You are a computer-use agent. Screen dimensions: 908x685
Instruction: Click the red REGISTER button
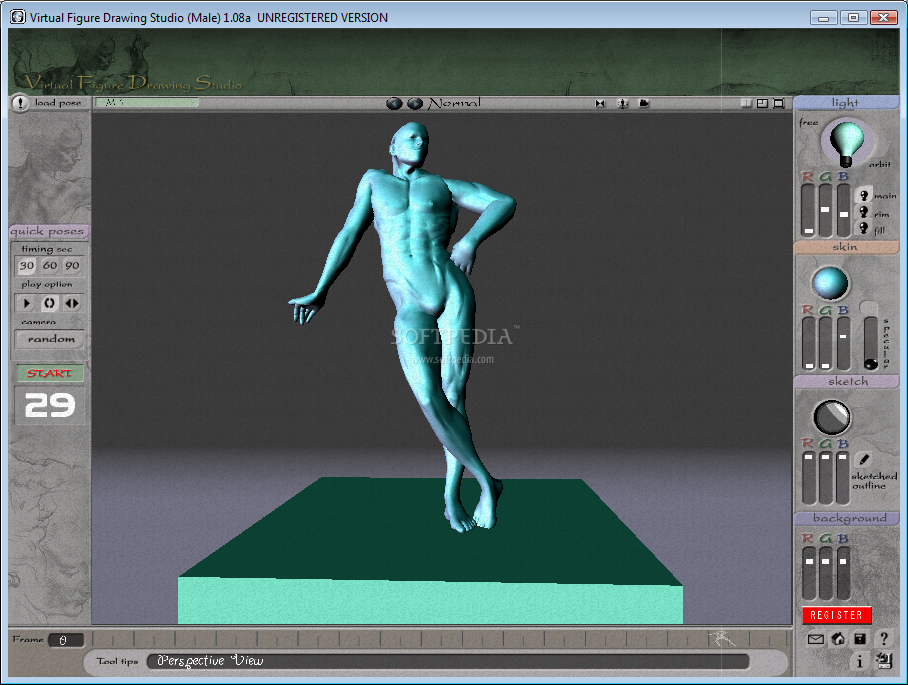[x=837, y=615]
